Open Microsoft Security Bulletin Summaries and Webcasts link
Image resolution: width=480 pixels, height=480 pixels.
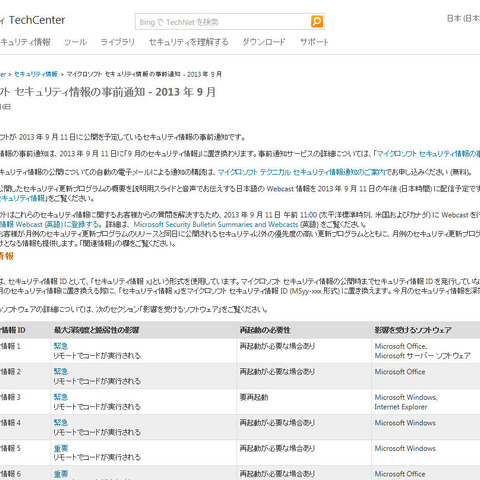click(216, 224)
